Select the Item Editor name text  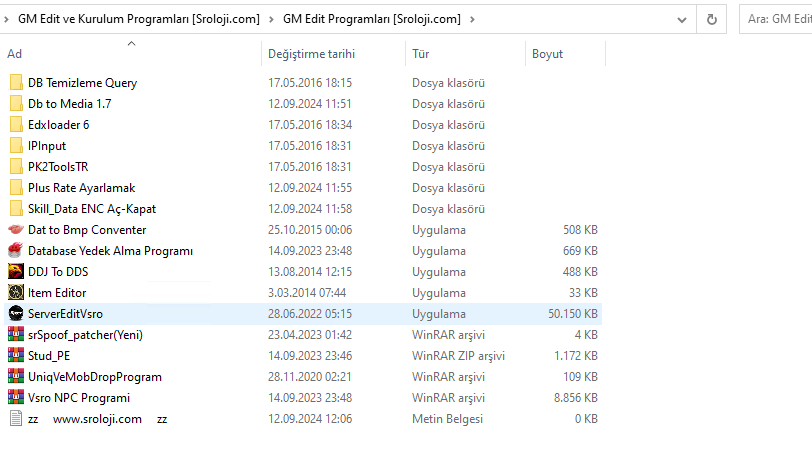point(57,293)
